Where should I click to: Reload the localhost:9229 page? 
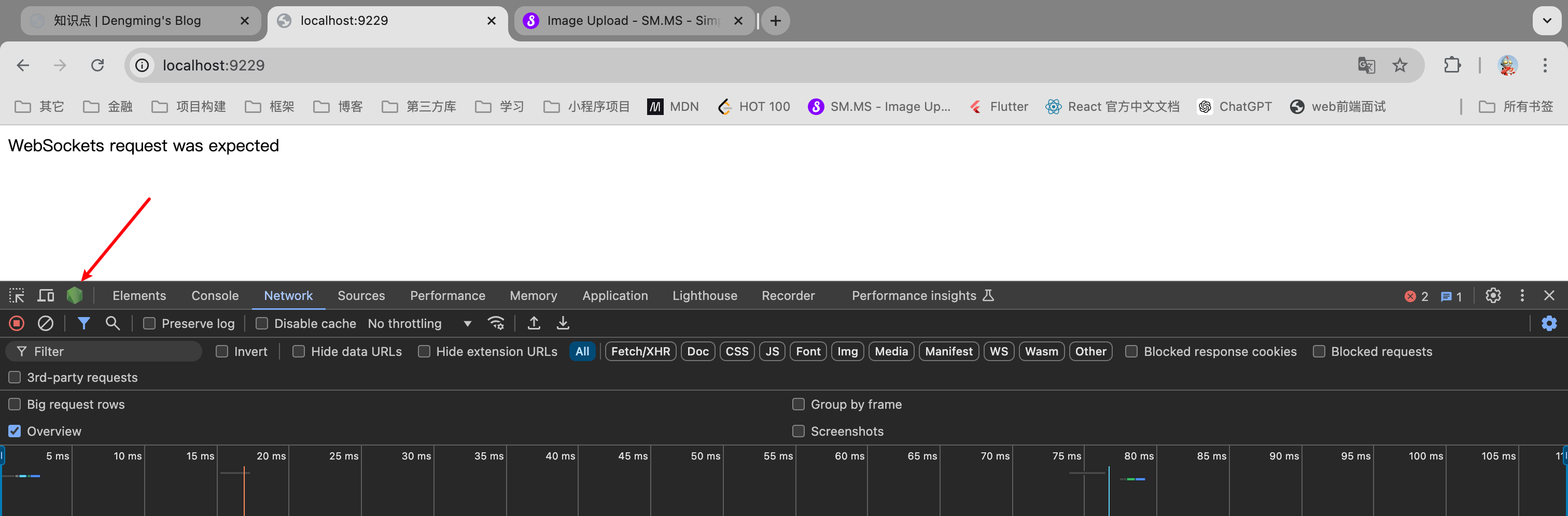pos(97,65)
